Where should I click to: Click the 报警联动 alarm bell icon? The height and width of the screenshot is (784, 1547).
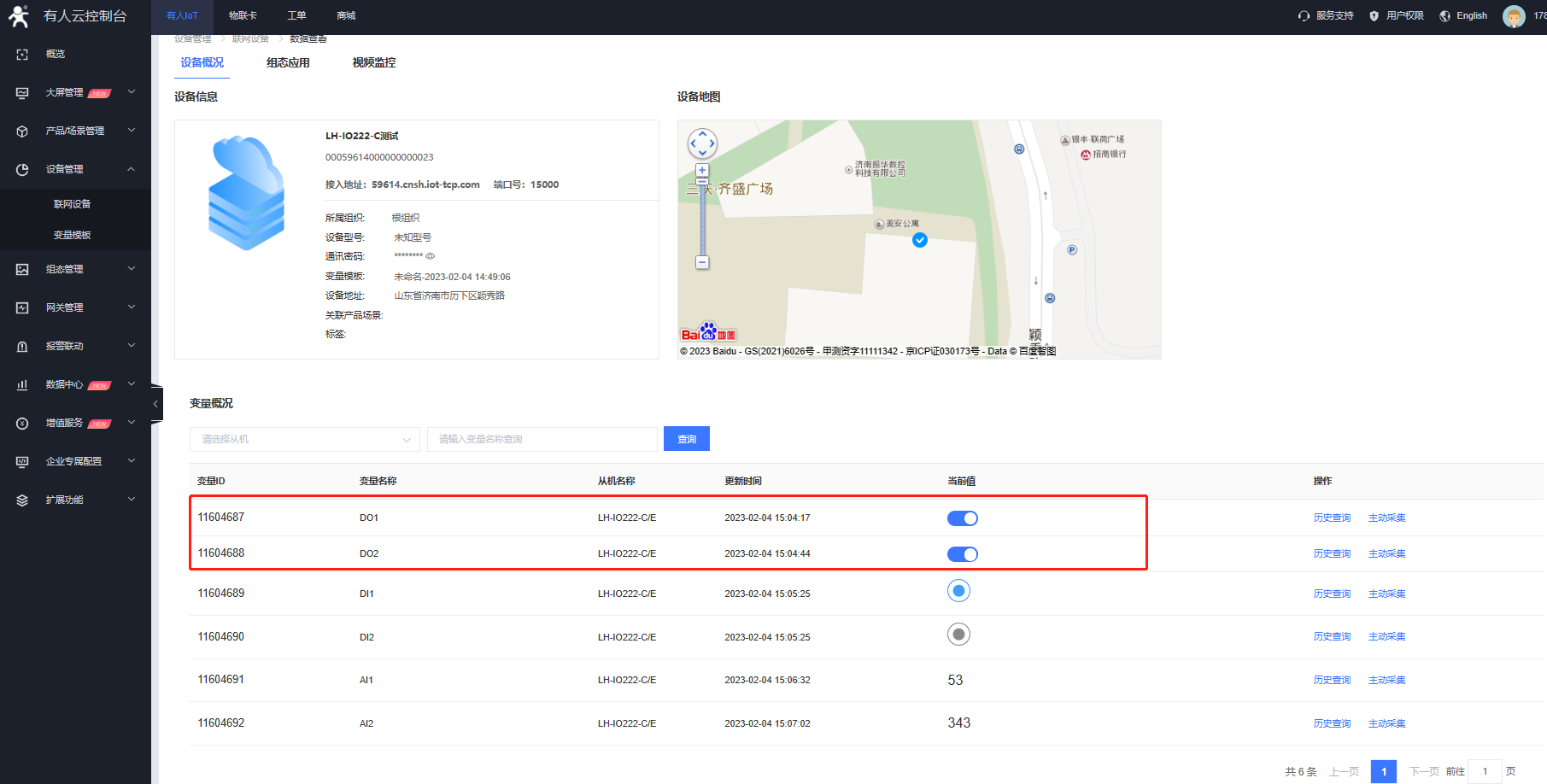[x=22, y=346]
